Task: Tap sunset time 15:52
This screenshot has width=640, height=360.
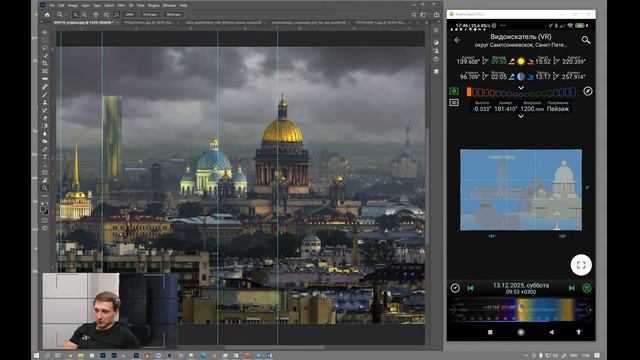Action: click(x=543, y=62)
